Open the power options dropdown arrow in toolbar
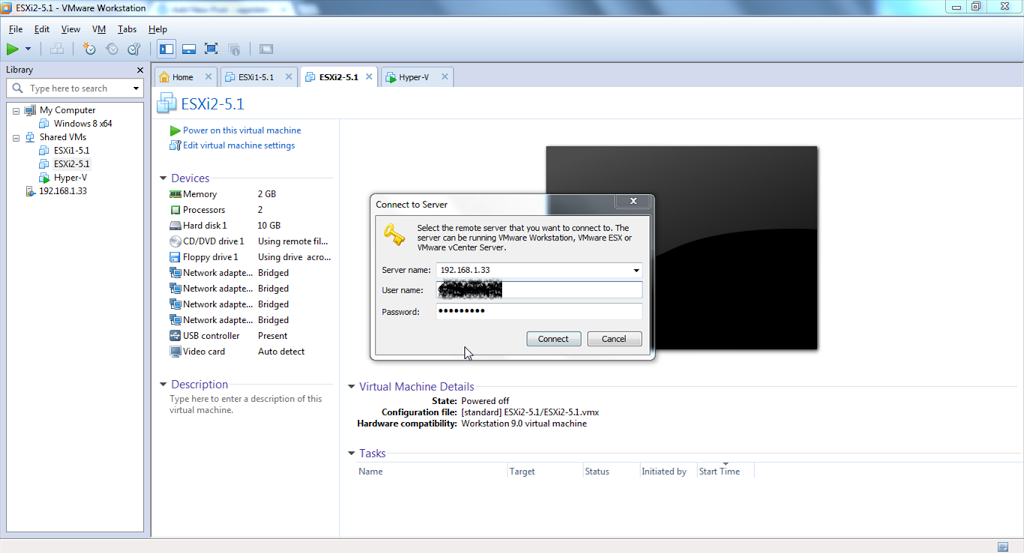Viewport: 1024px width, 560px height. tap(28, 49)
